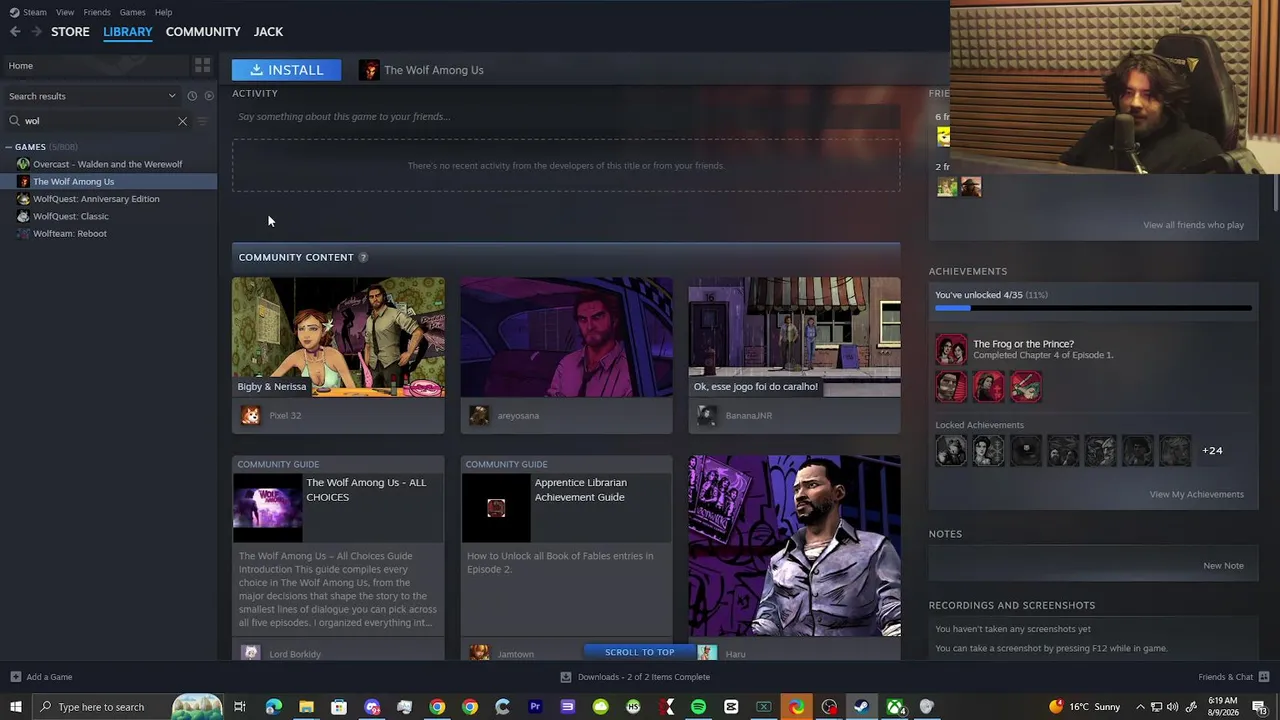1280x720 pixels.
Task: Create a New Note
Action: tap(1223, 566)
